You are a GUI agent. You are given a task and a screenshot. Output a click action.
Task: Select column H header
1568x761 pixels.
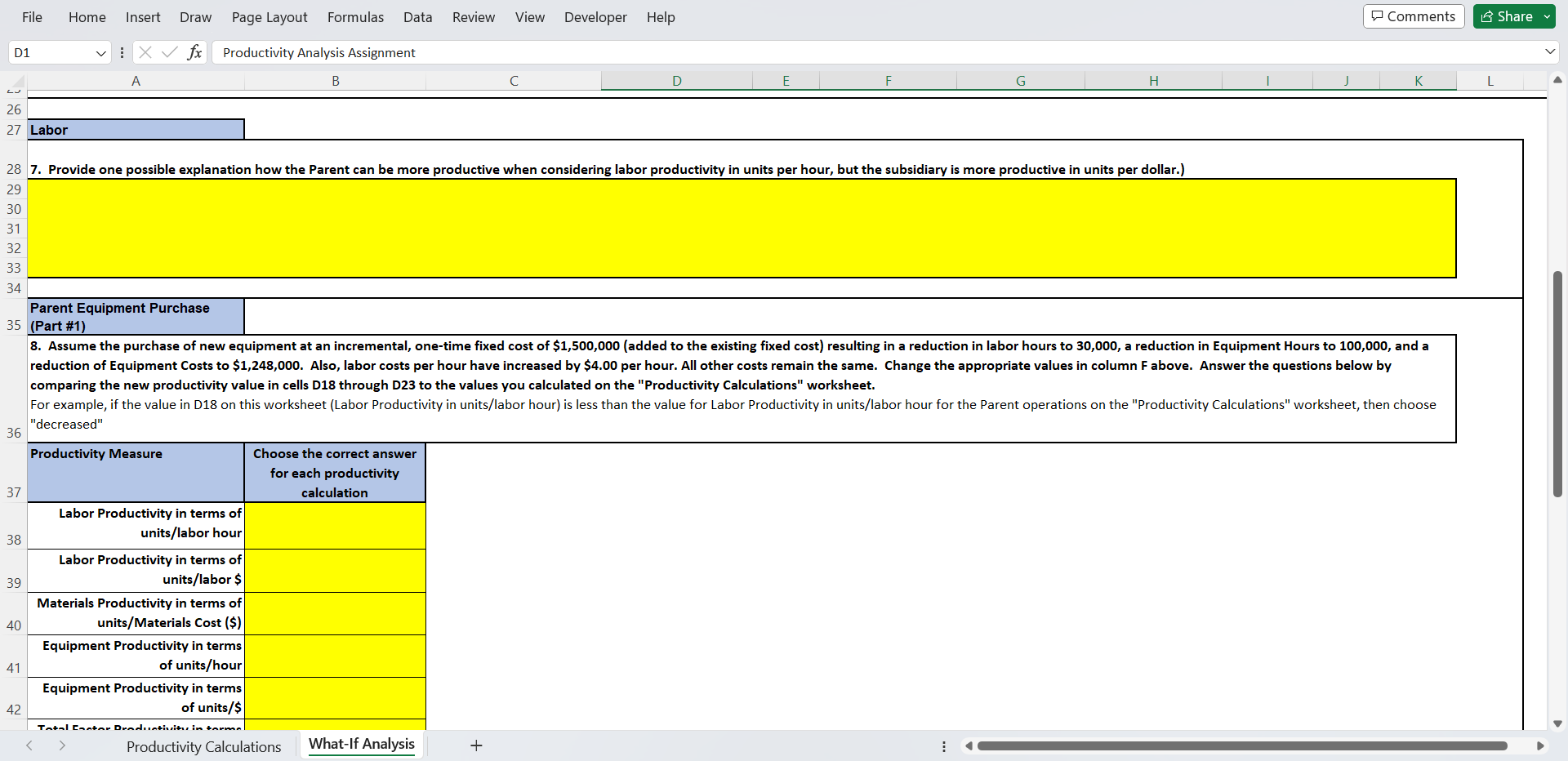pos(1153,80)
